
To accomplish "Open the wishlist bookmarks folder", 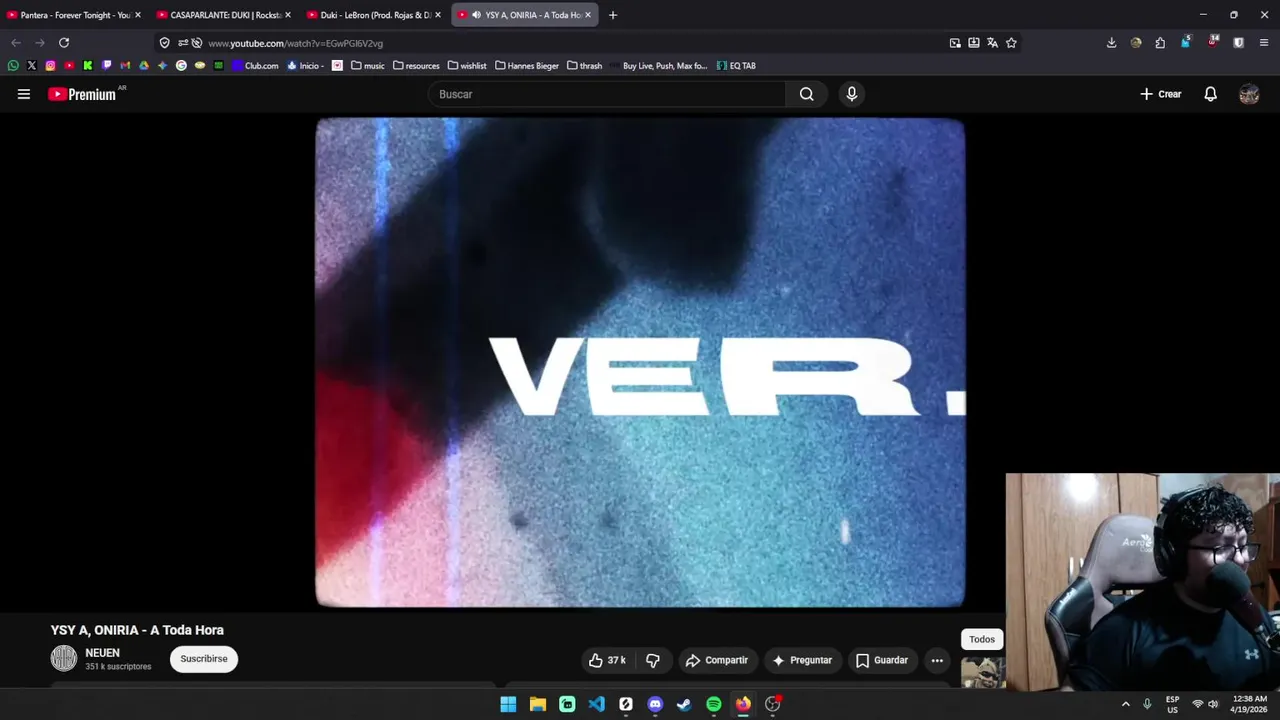I will click(467, 66).
